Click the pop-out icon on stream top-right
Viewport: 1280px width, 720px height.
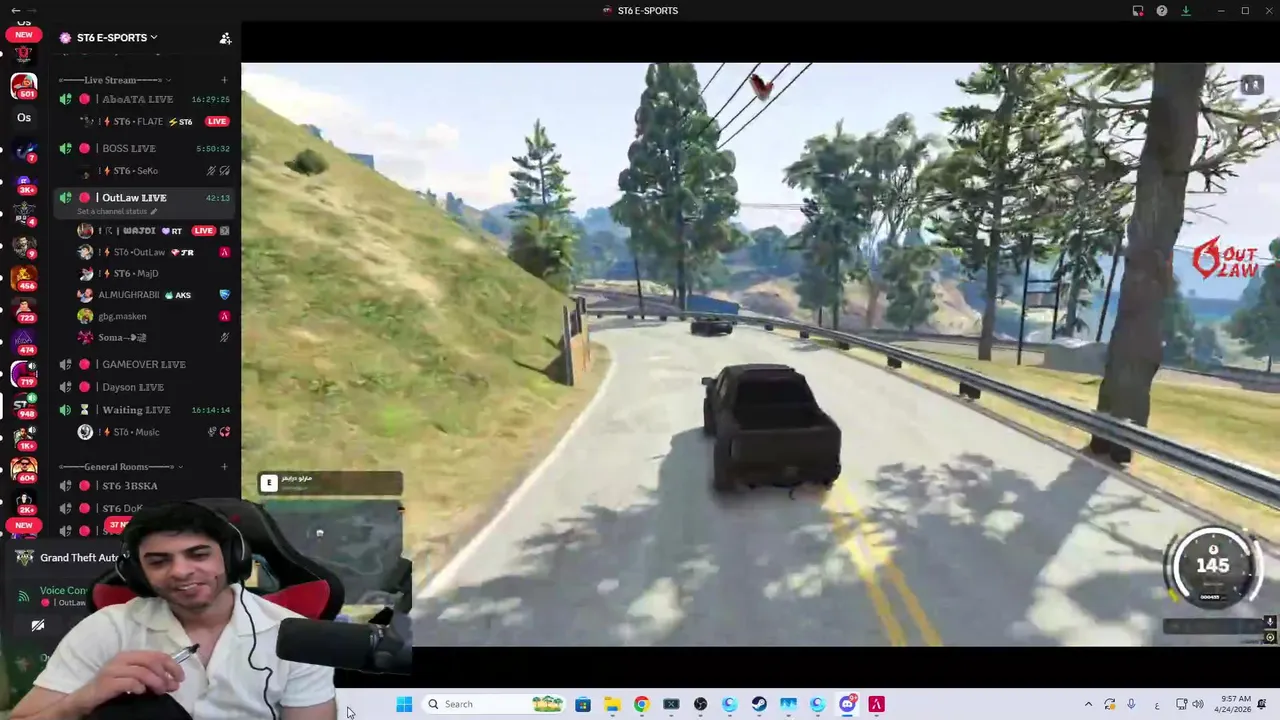[x=1251, y=86]
